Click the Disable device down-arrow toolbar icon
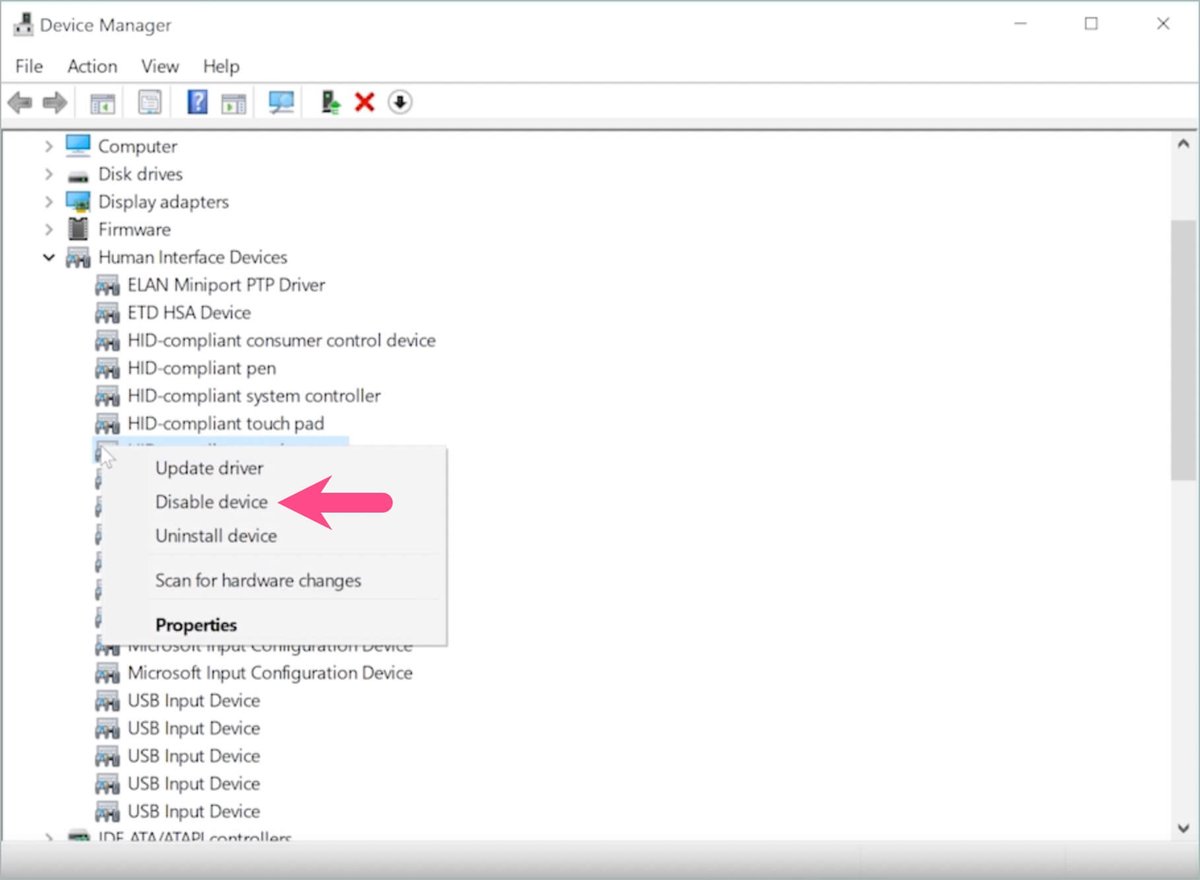The width and height of the screenshot is (1200, 880). [399, 101]
